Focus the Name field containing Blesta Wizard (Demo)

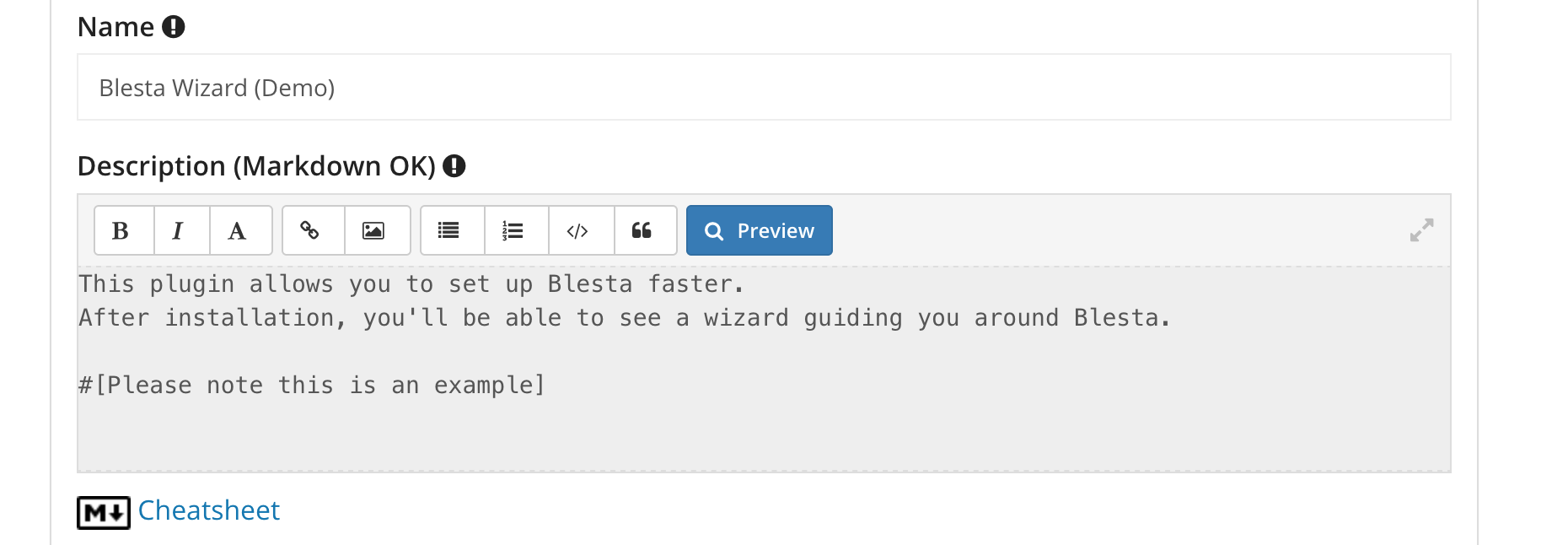763,88
